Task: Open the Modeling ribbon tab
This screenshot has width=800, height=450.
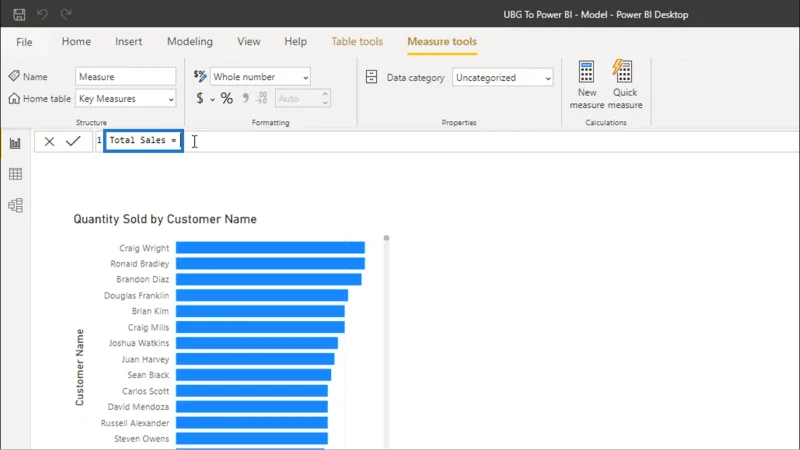Action: 190,41
